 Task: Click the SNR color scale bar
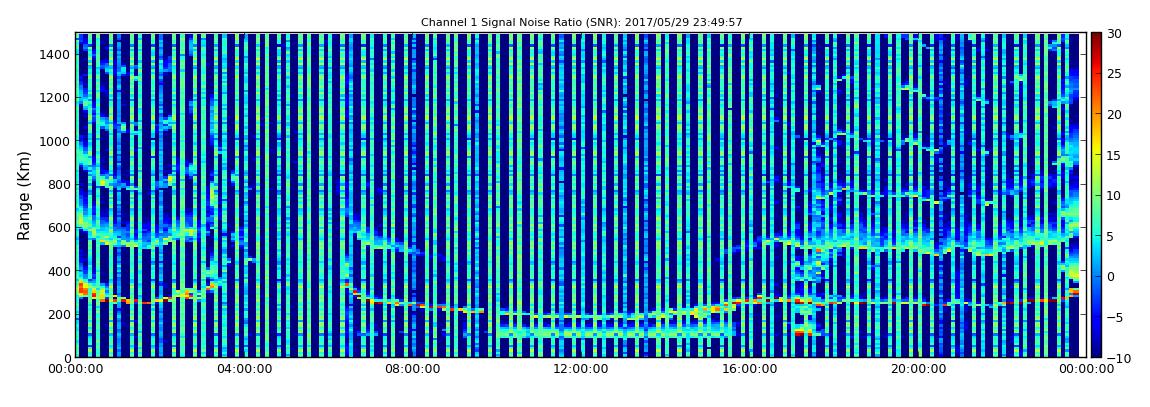point(1096,195)
